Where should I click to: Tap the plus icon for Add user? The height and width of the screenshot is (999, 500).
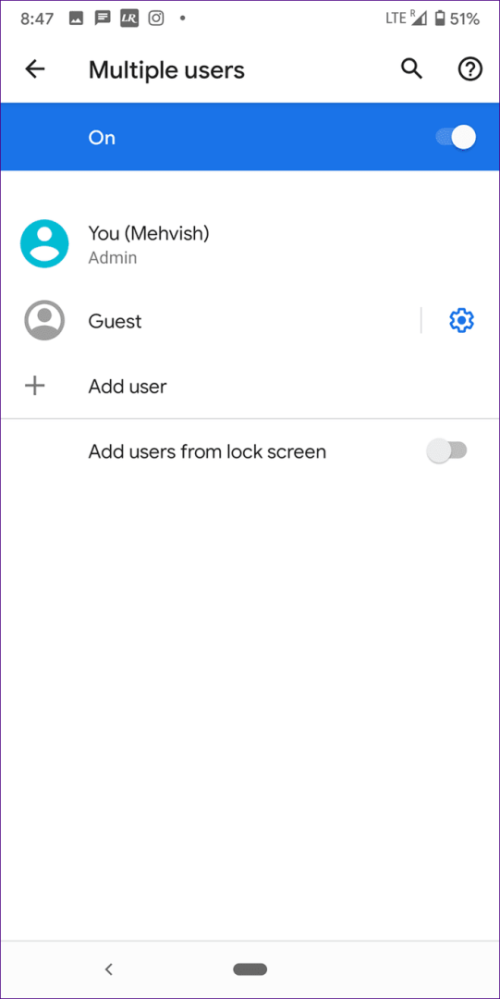(x=34, y=386)
